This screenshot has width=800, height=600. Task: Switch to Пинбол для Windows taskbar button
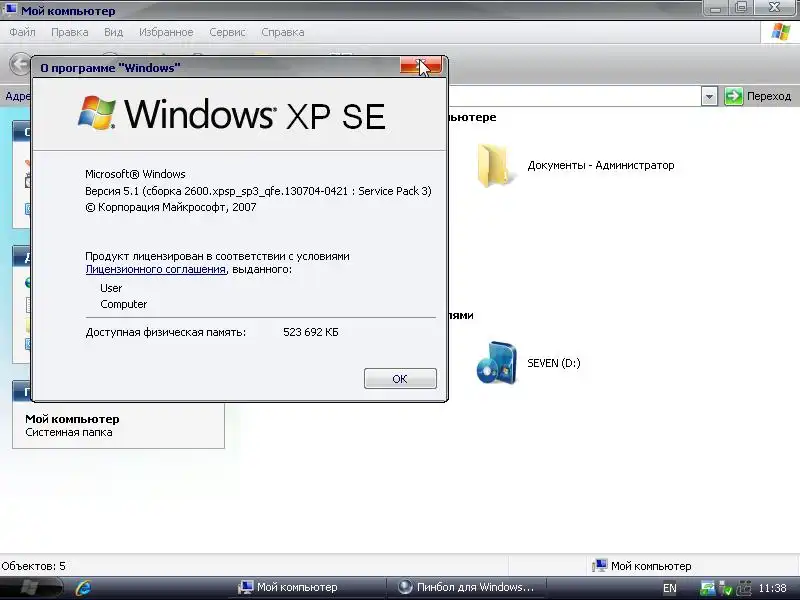[466, 587]
